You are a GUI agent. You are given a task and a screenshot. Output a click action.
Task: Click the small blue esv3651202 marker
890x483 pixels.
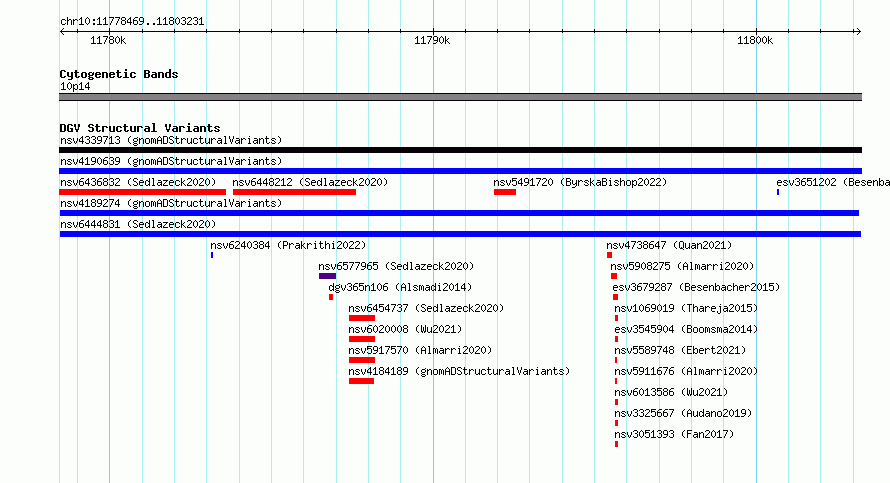tap(778, 192)
